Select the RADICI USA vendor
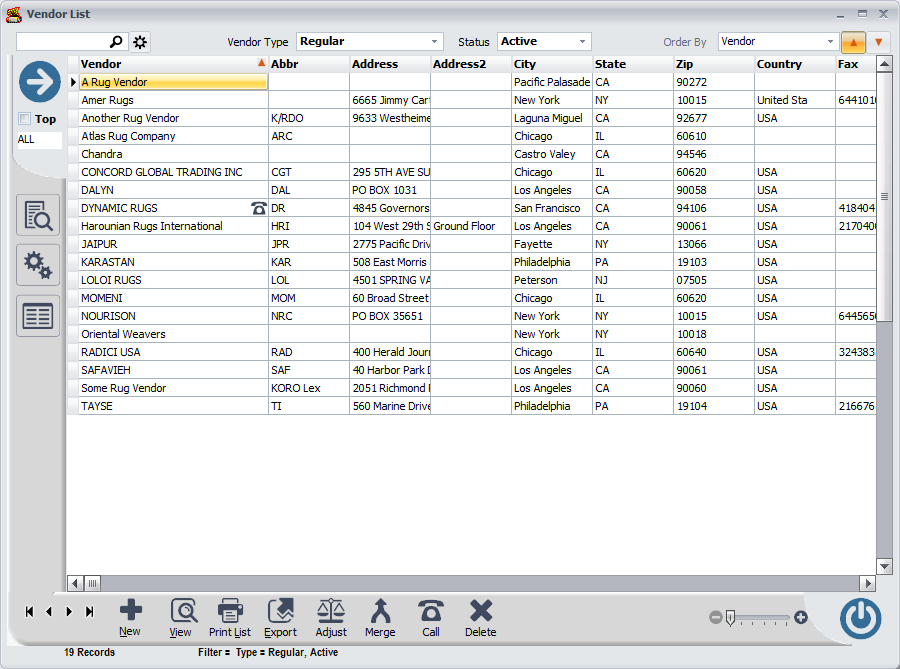The height and width of the screenshot is (669, 900). point(173,352)
